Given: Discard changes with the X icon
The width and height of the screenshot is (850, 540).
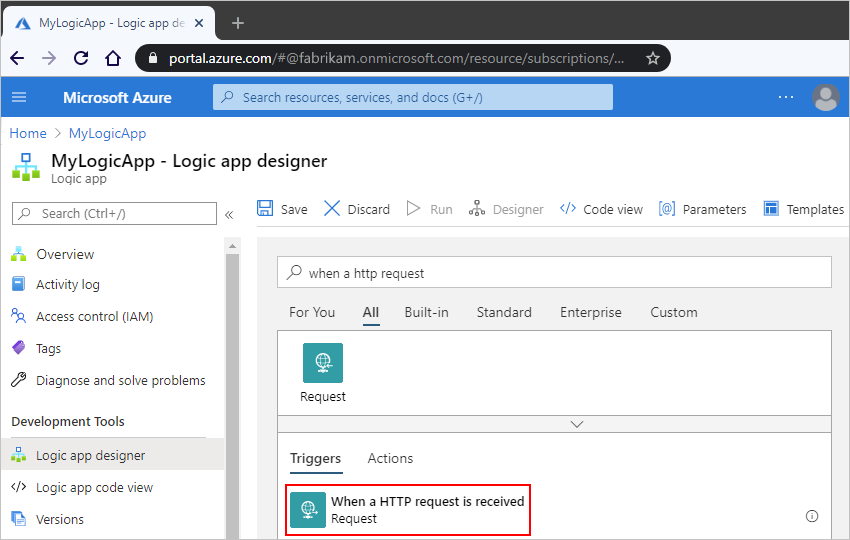Looking at the screenshot, I should (x=332, y=209).
